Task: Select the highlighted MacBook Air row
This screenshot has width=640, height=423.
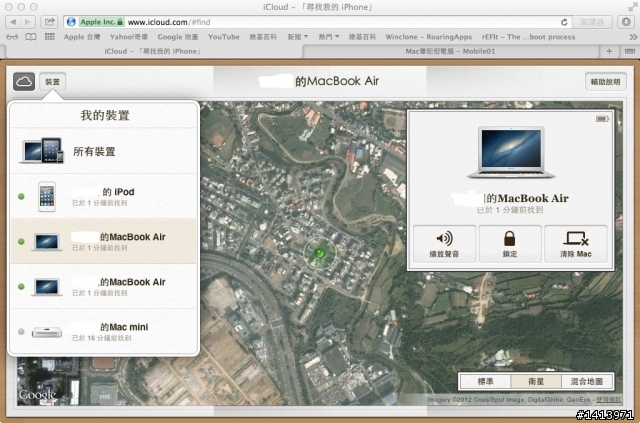Action: pos(104,241)
